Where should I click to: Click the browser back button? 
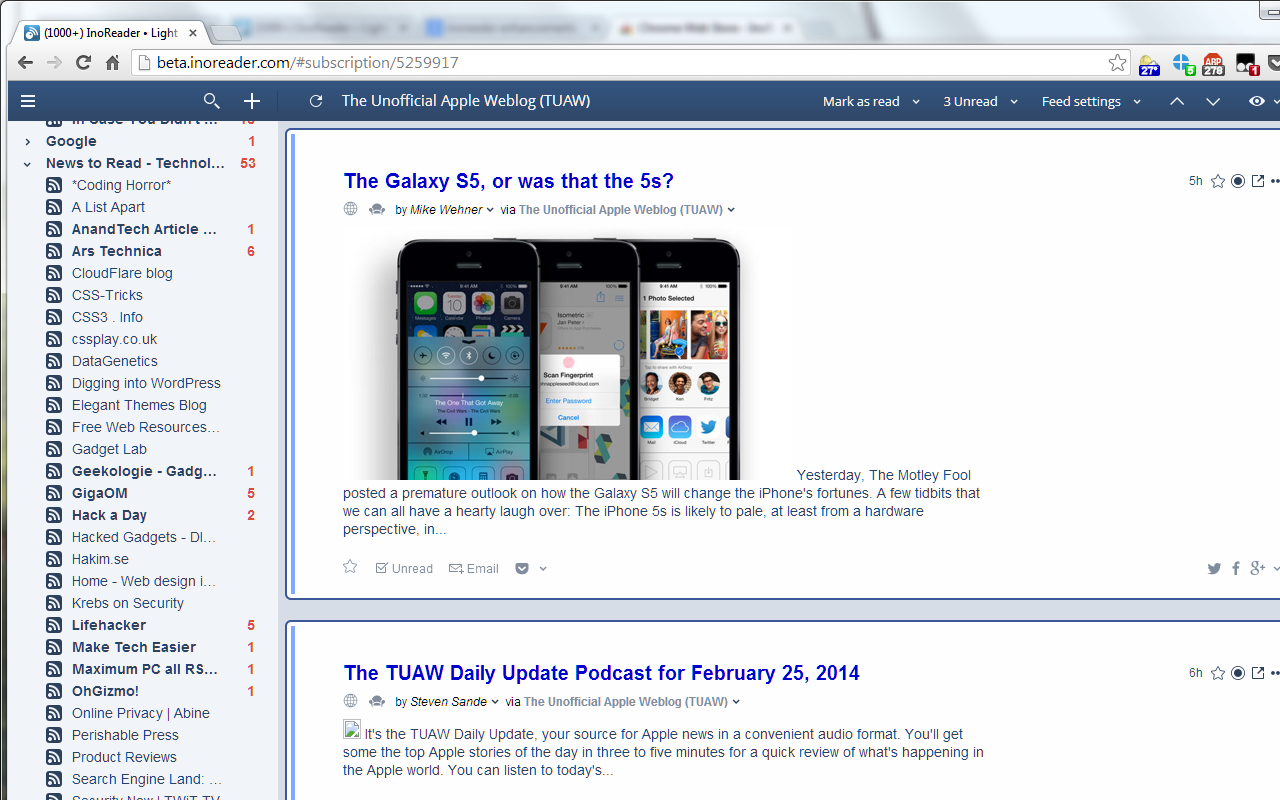click(25, 62)
